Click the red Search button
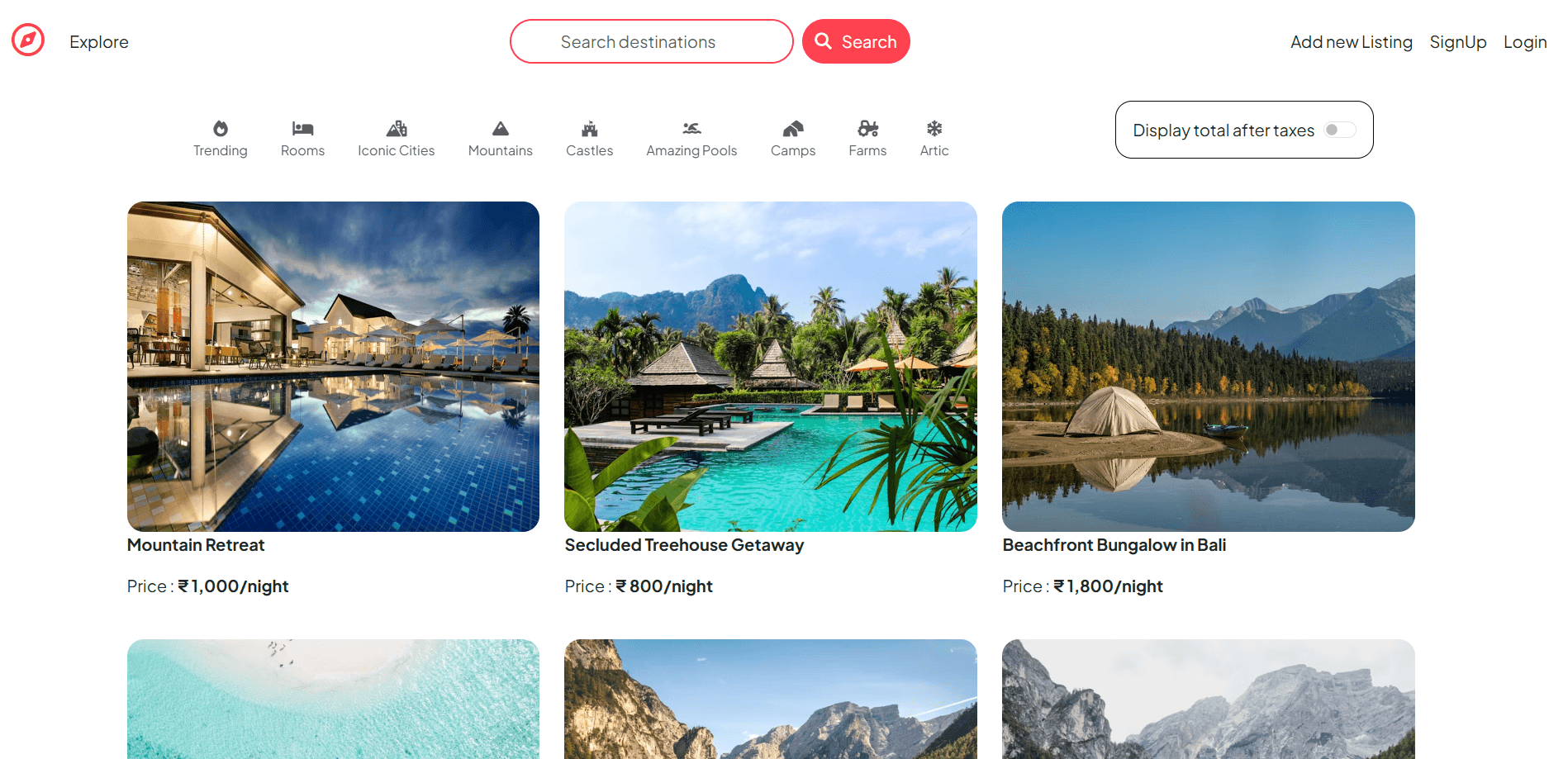Viewport: 1568px width, 759px height. tap(856, 41)
